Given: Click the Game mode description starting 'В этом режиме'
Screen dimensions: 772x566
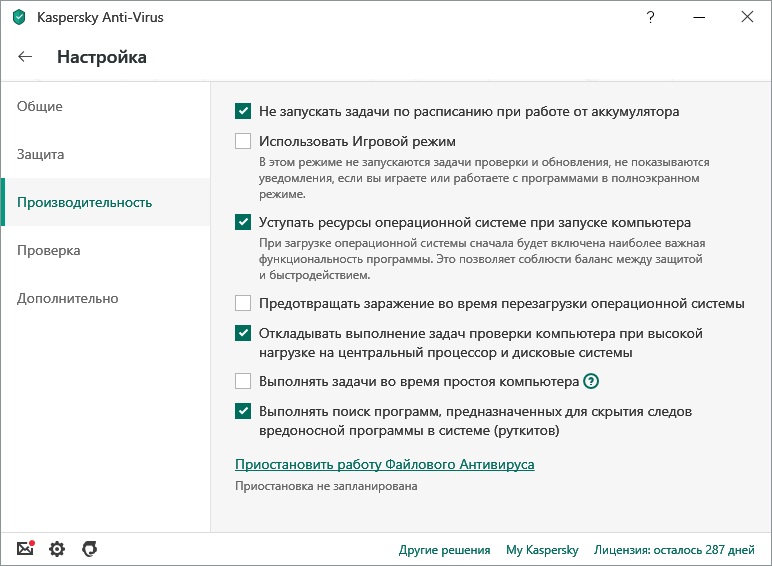Looking at the screenshot, I should coord(484,178).
